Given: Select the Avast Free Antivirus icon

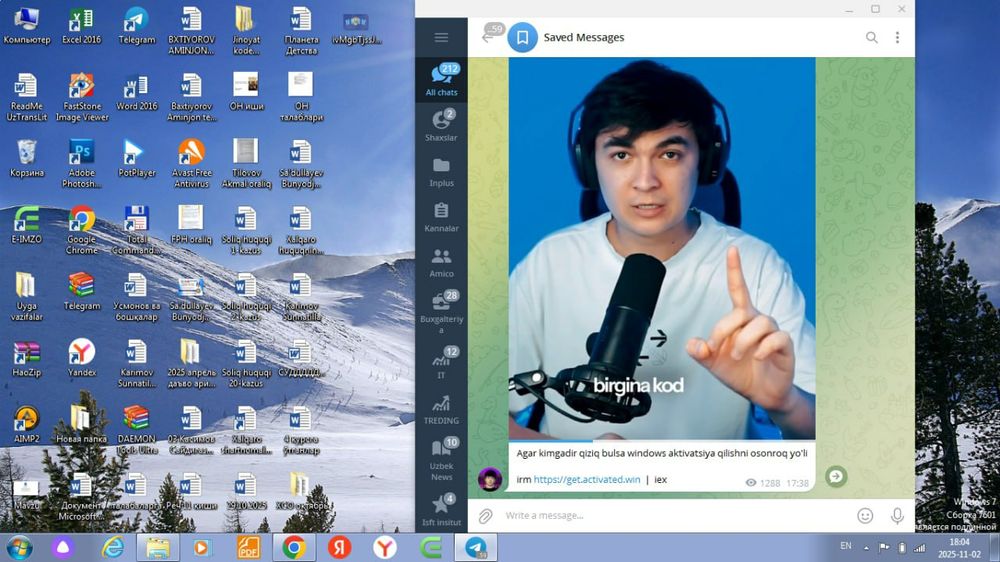Looking at the screenshot, I should (191, 165).
